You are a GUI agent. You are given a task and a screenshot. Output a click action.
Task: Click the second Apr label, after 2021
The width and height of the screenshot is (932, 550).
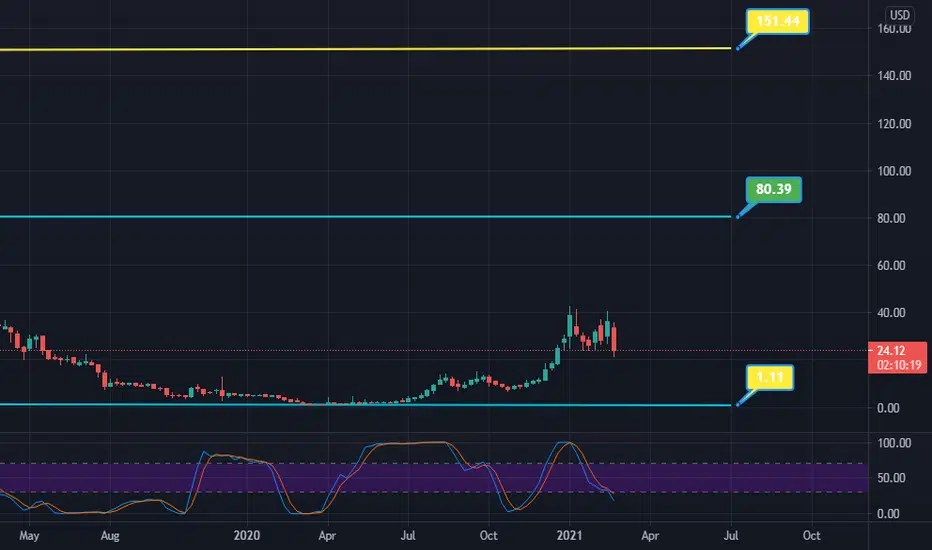coord(650,536)
